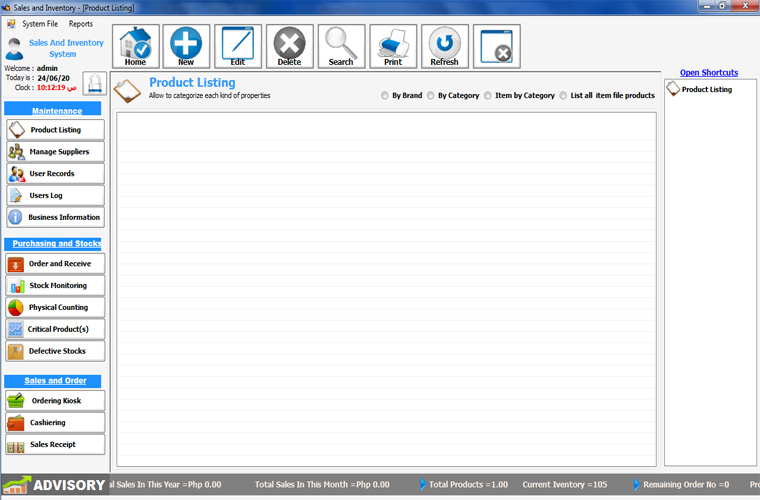Image resolution: width=760 pixels, height=500 pixels.
Task: Click the Sales and Order header
Action: pyautogui.click(x=53, y=381)
